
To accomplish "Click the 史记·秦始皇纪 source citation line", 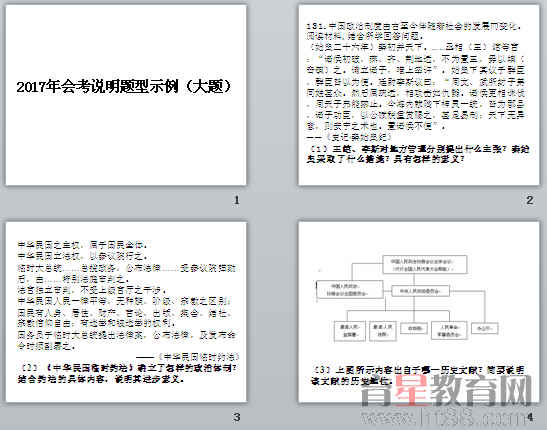I will pos(349,137).
